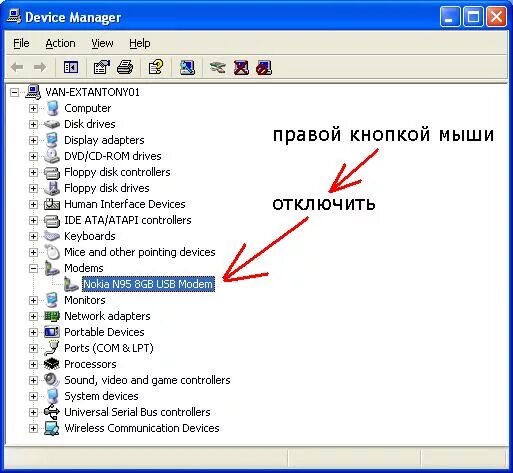Minimize the Device Manager window
This screenshot has height=473, width=513.
click(x=450, y=17)
